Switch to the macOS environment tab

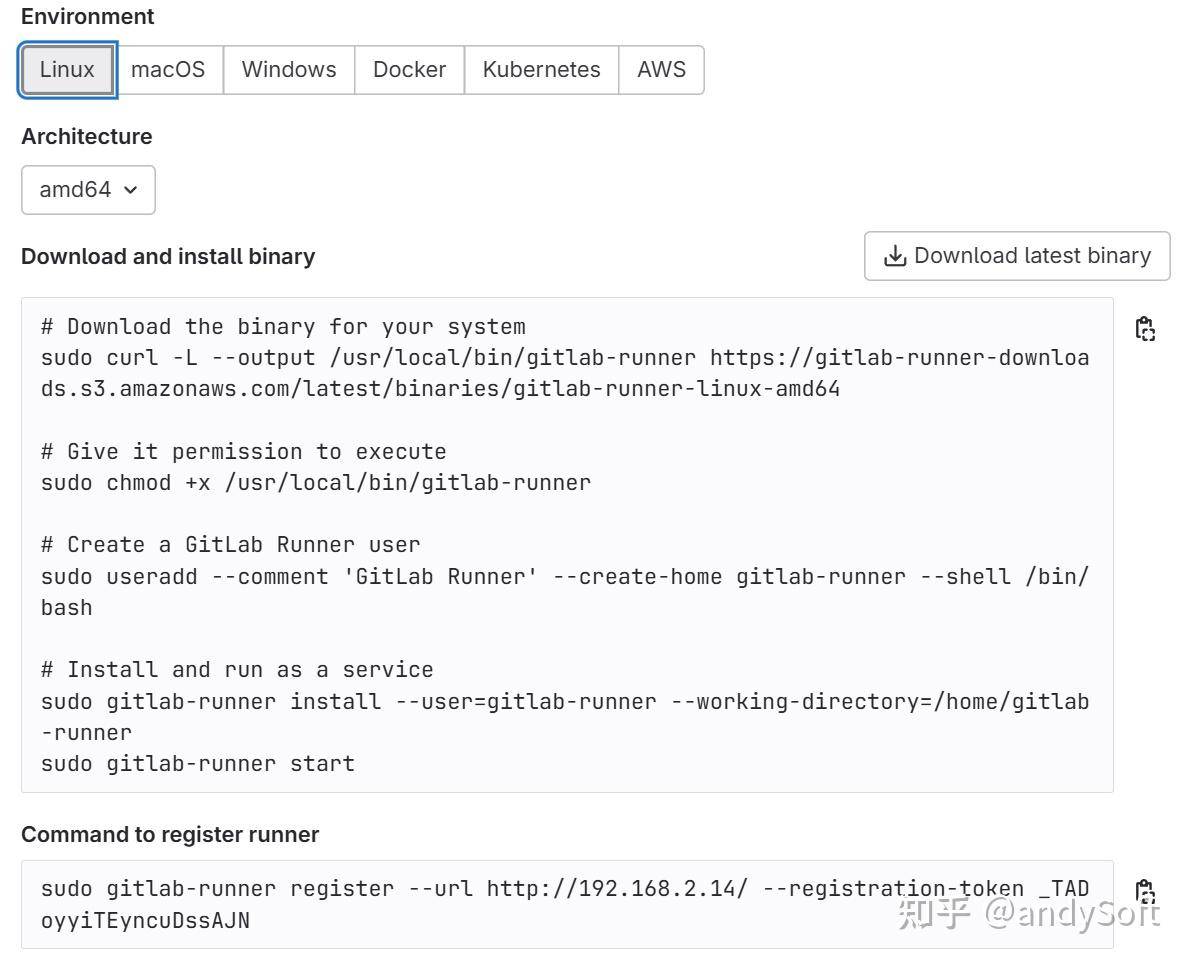pos(168,70)
